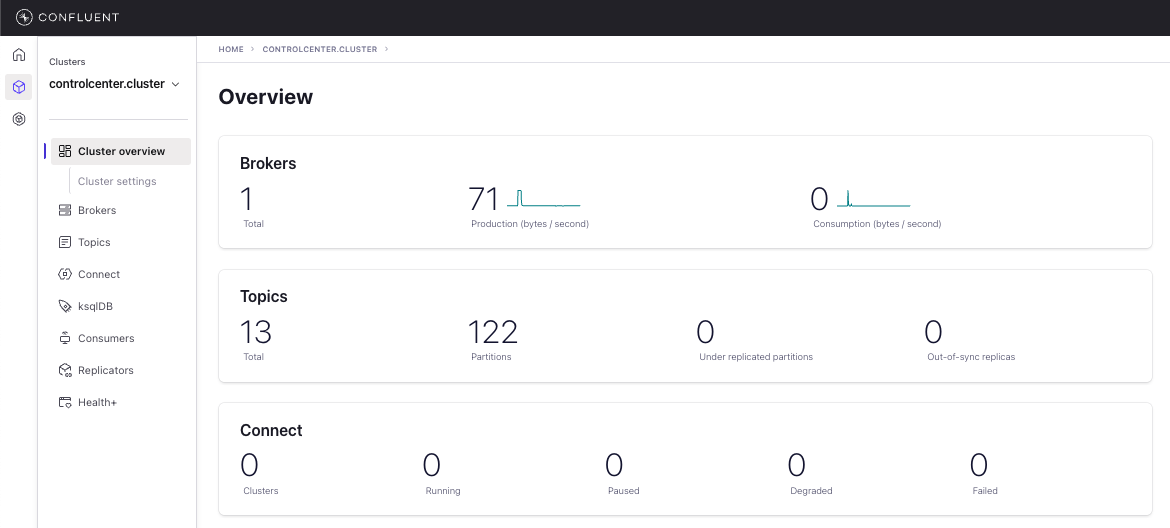Open Cluster overview menu item
1170x528 pixels.
point(121,151)
